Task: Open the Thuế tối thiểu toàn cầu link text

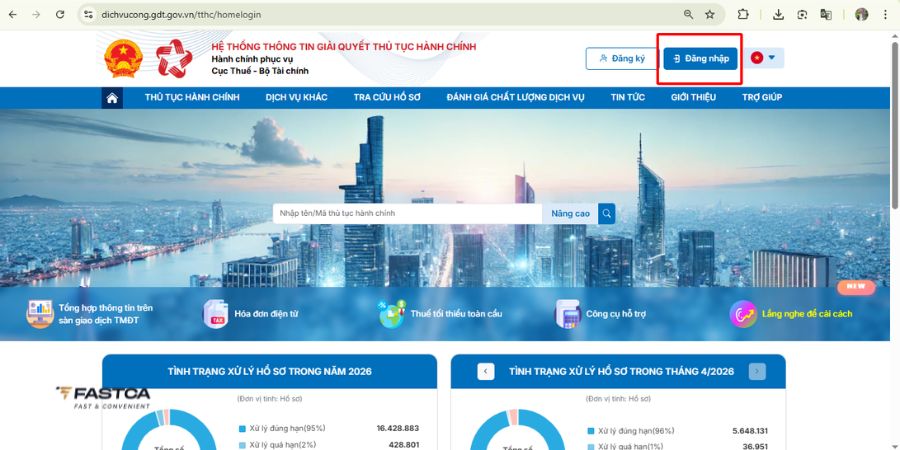Action: pos(456,314)
